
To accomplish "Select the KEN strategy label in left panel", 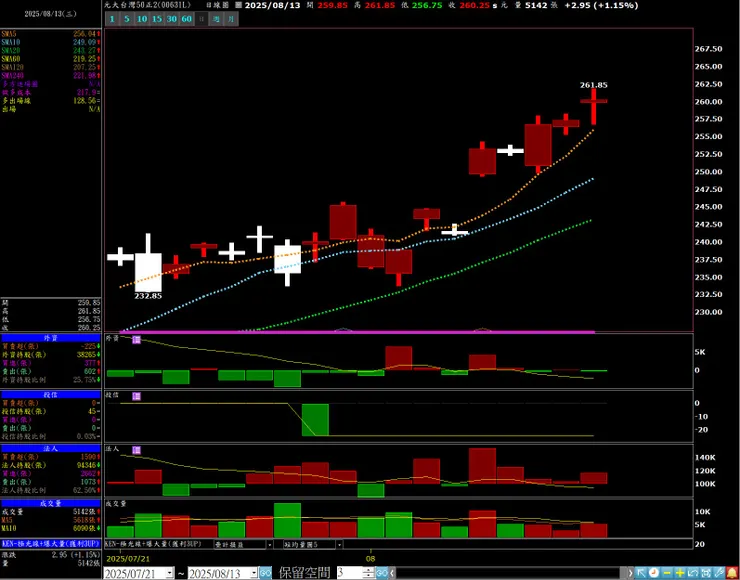I will pos(50,543).
